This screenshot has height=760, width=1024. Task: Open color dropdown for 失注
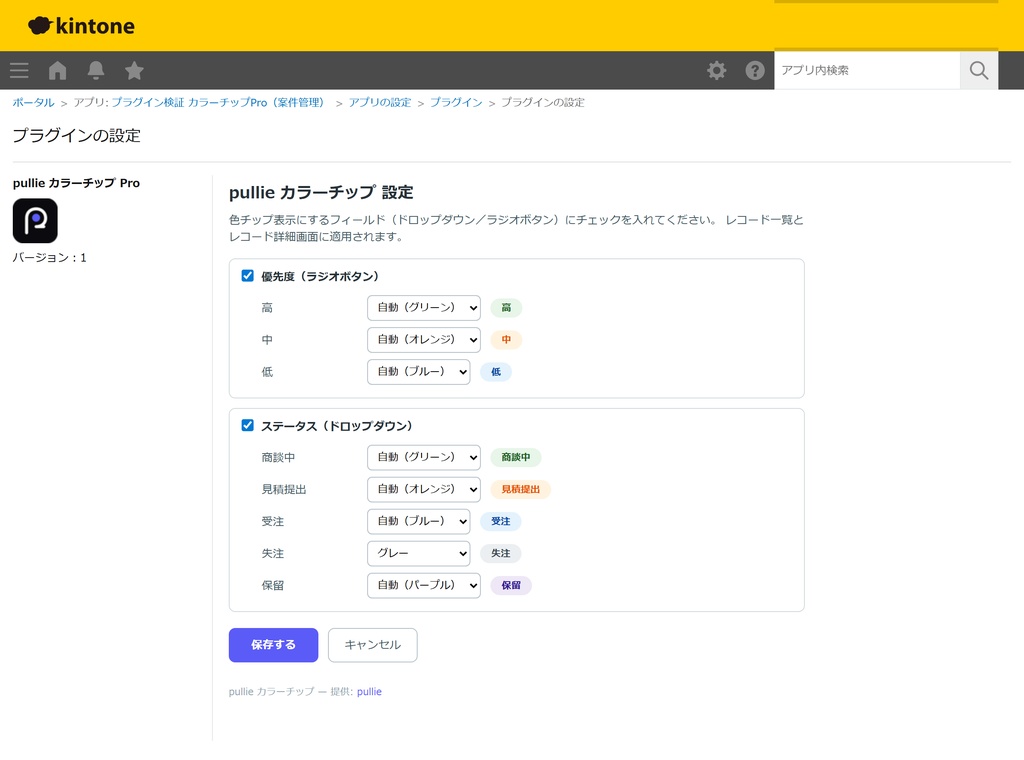point(419,553)
